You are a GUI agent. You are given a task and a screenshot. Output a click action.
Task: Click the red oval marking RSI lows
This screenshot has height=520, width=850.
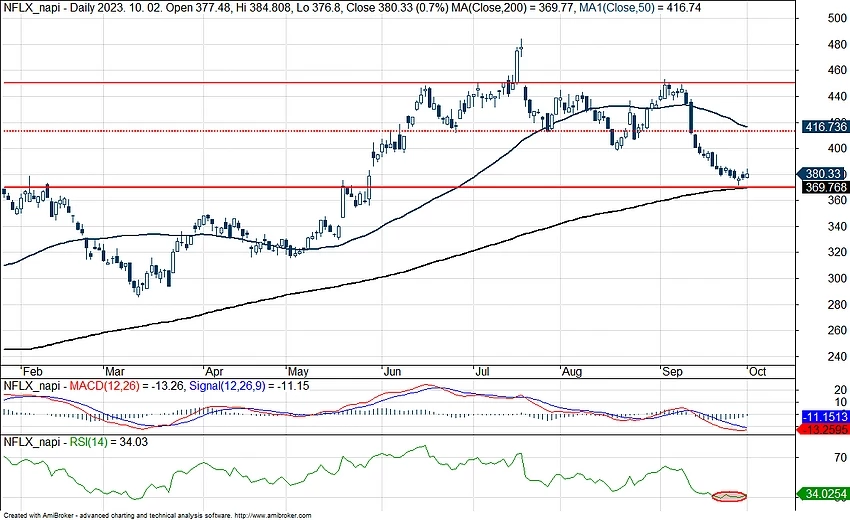[x=729, y=496]
